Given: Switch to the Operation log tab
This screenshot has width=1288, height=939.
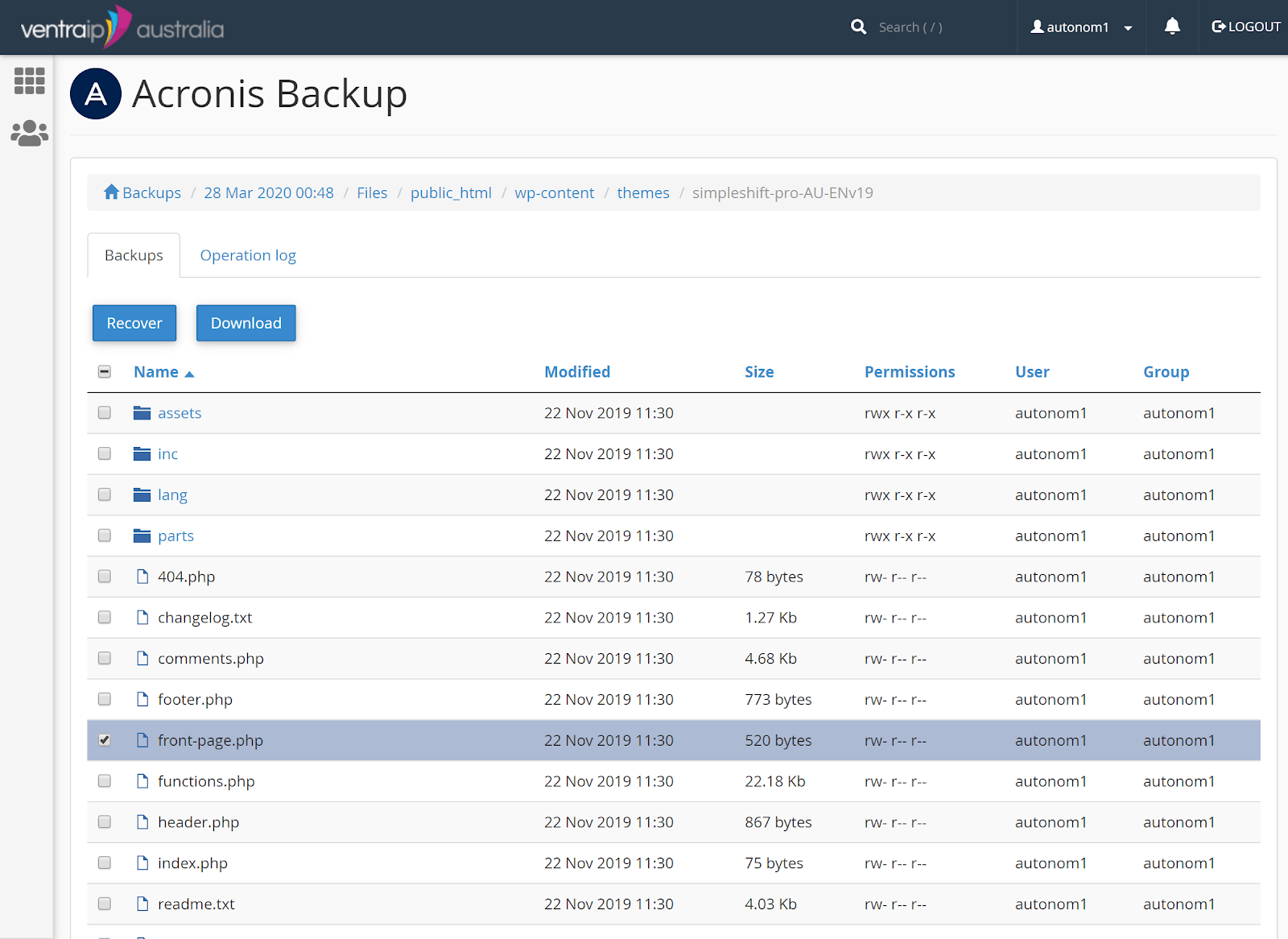Looking at the screenshot, I should (248, 255).
